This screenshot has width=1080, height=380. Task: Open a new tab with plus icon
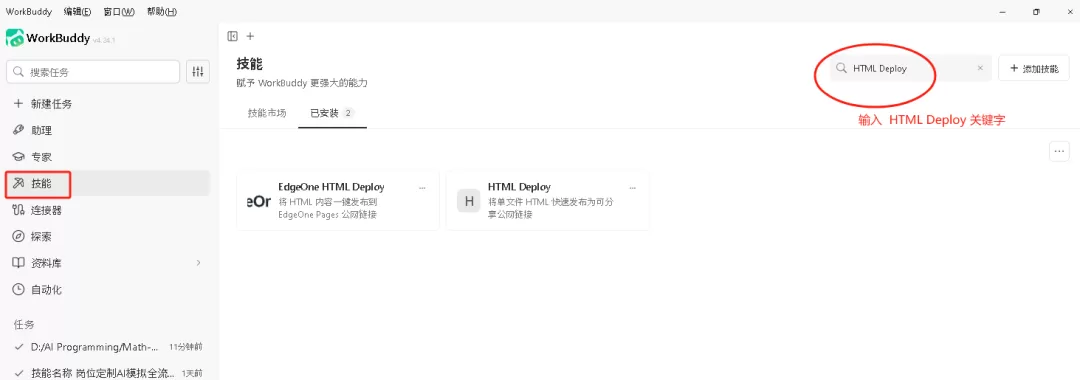pyautogui.click(x=250, y=36)
